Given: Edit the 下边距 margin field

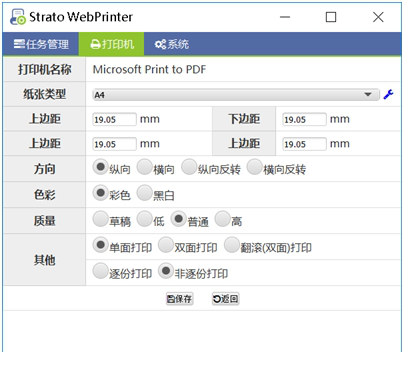Looking at the screenshot, I should pyautogui.click(x=304, y=119).
